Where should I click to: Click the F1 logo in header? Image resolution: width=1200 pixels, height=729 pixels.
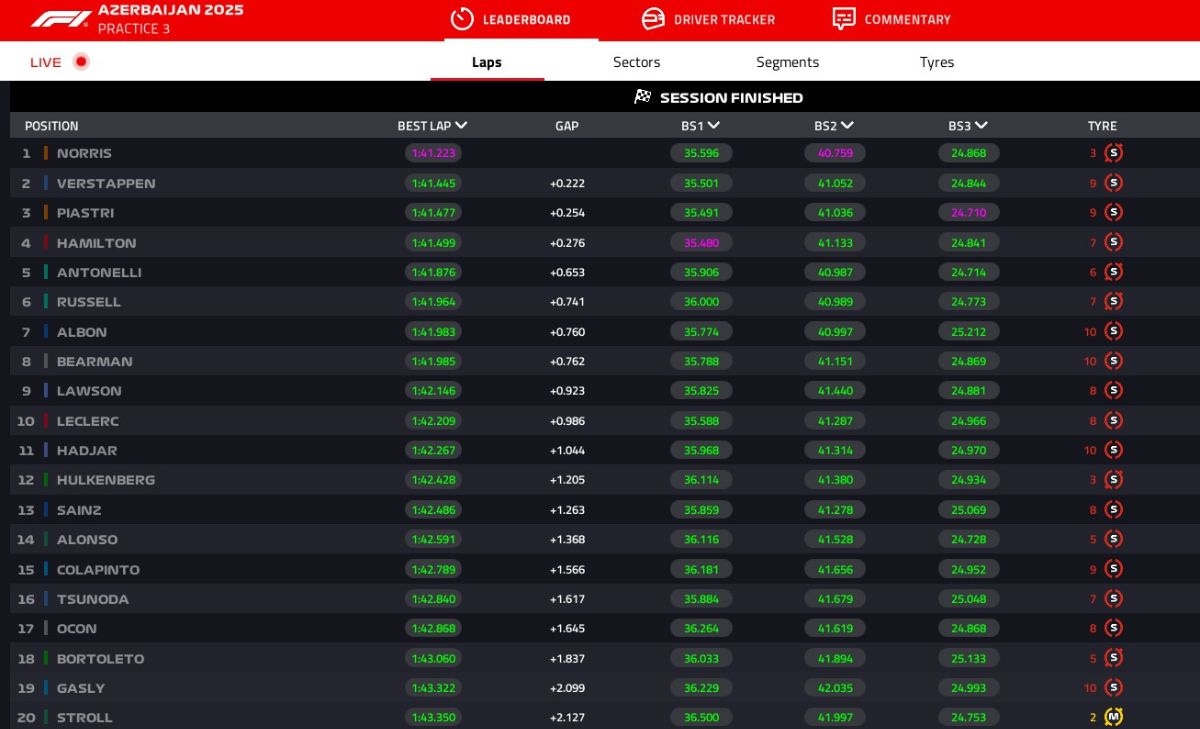click(x=59, y=19)
